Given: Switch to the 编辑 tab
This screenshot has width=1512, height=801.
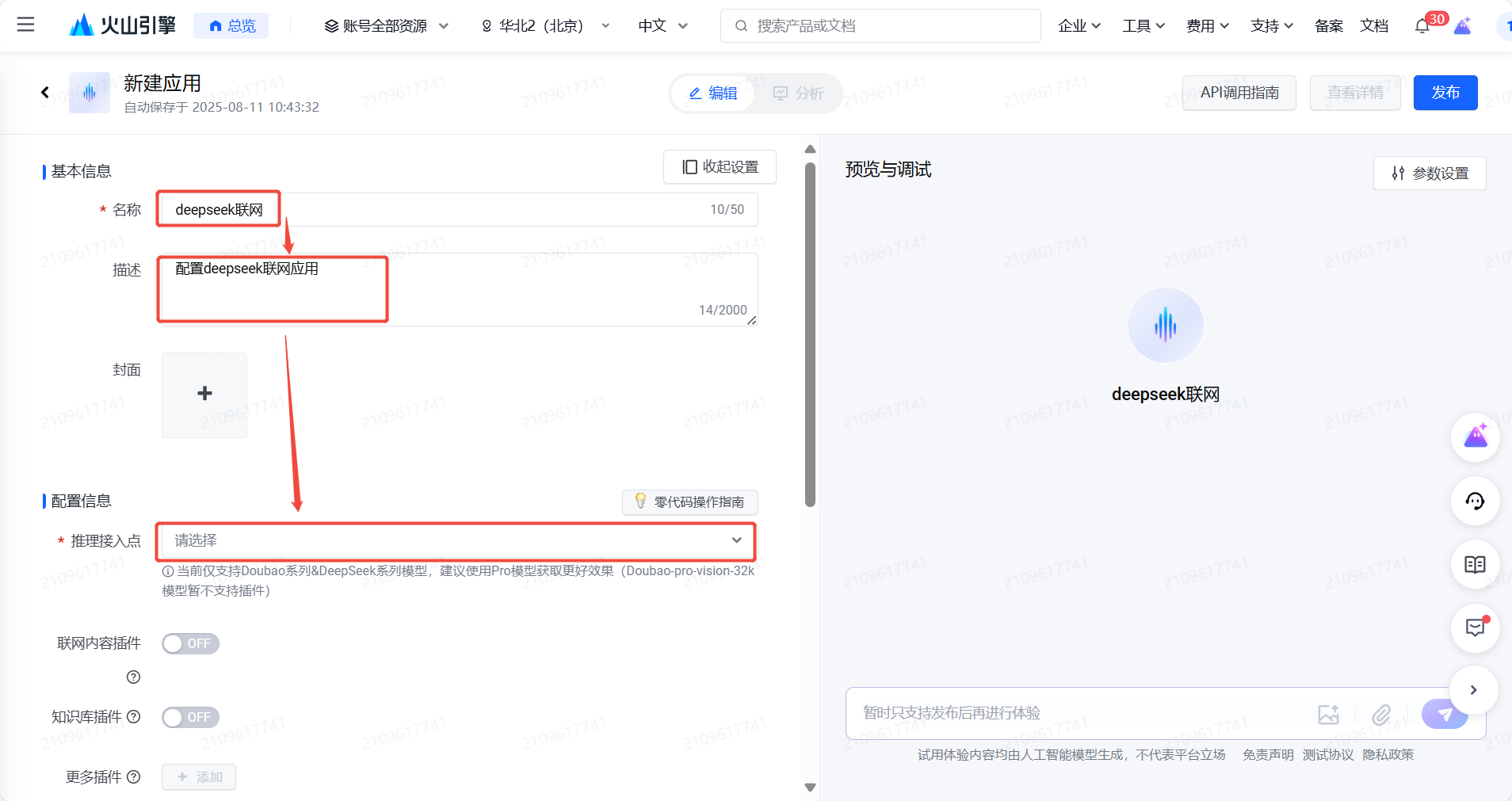Looking at the screenshot, I should (x=713, y=93).
